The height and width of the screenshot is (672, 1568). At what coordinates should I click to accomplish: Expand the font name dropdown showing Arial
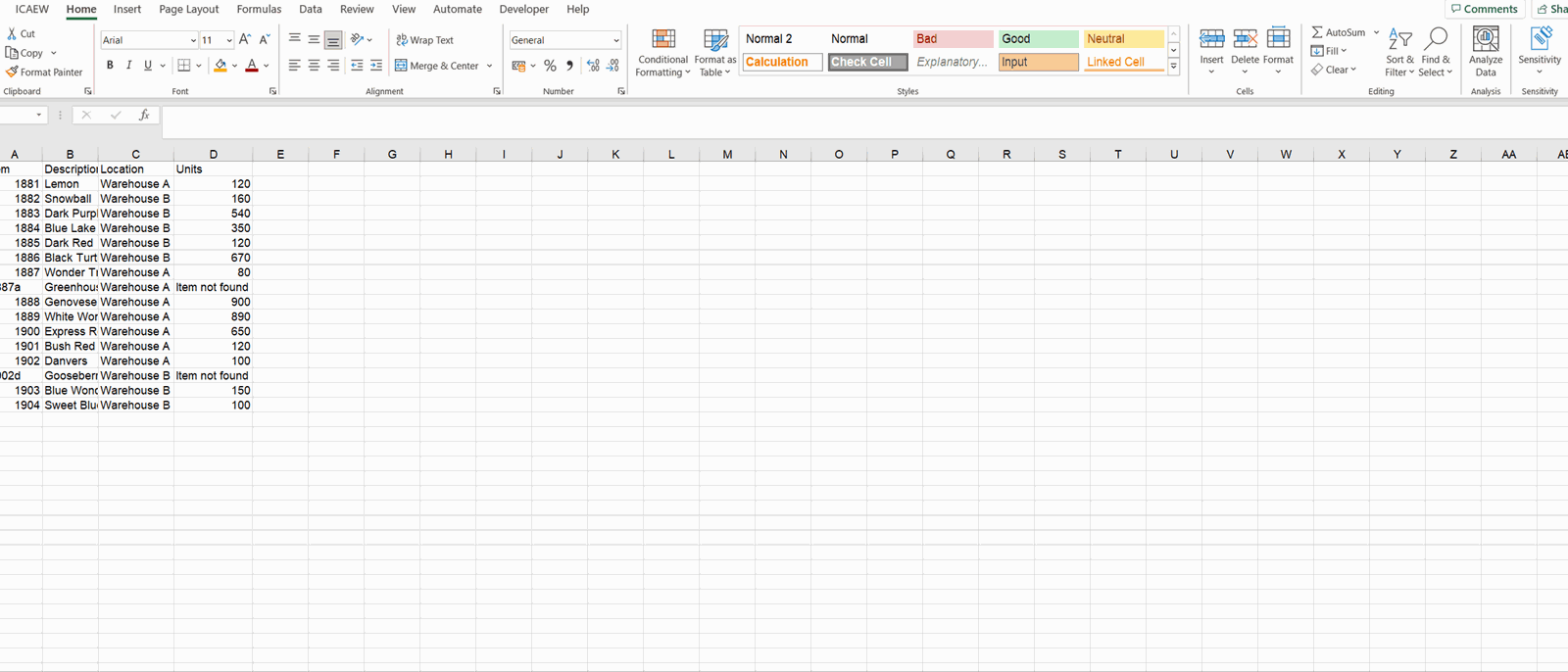pyautogui.click(x=193, y=40)
